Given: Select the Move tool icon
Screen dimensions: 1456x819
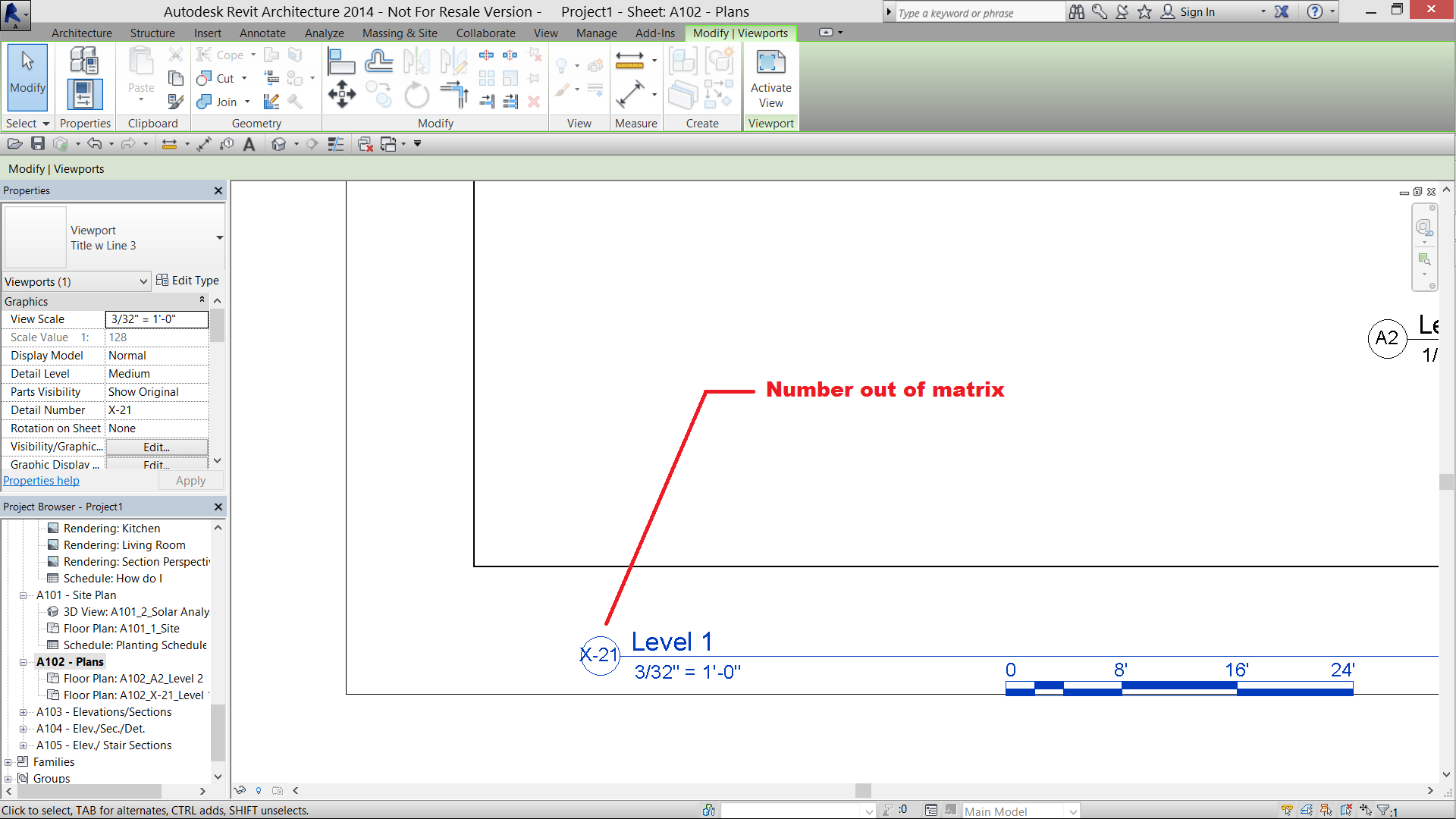Looking at the screenshot, I should tap(341, 96).
